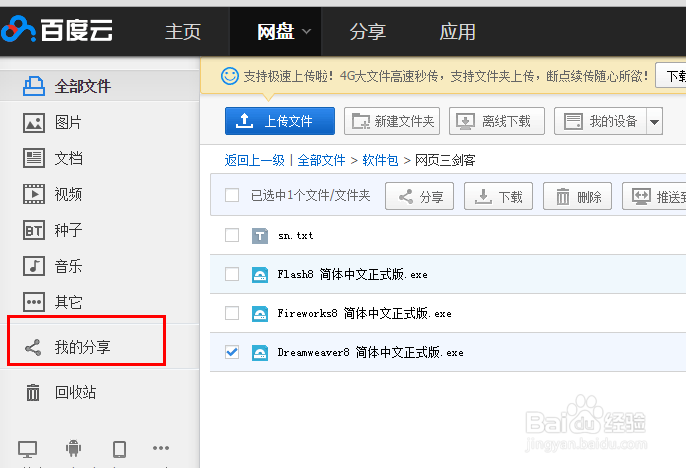Open the 全部文件 printer-style icon
The image size is (686, 468).
(x=34, y=86)
